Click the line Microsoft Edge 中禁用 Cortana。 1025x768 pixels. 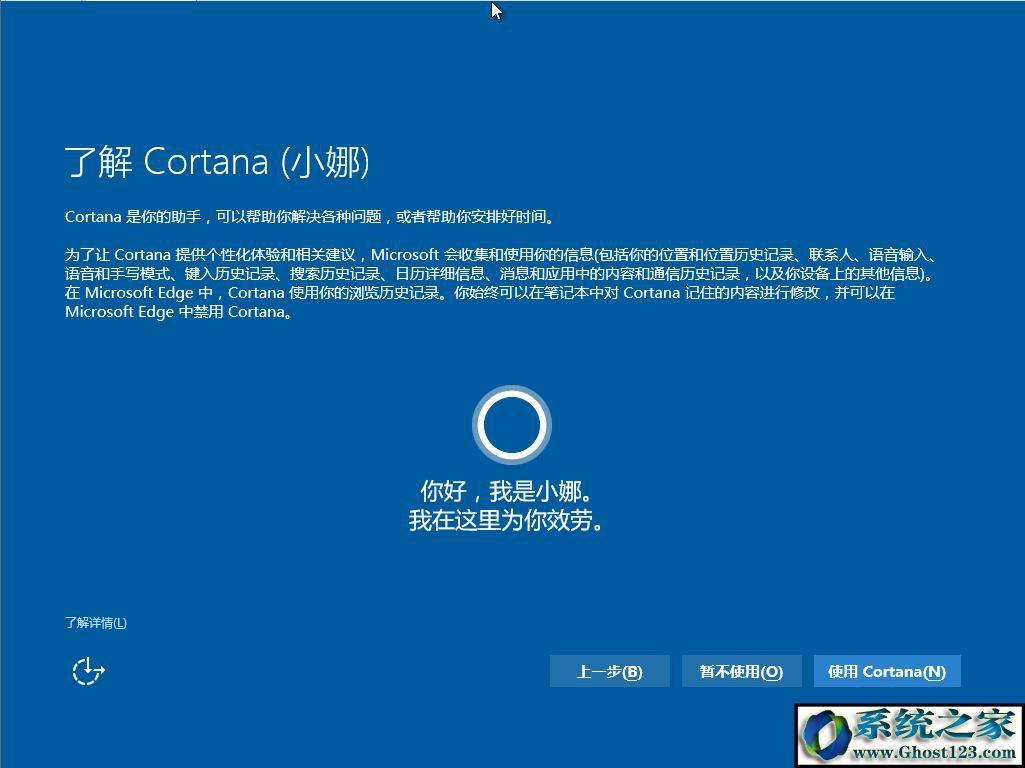coord(178,312)
